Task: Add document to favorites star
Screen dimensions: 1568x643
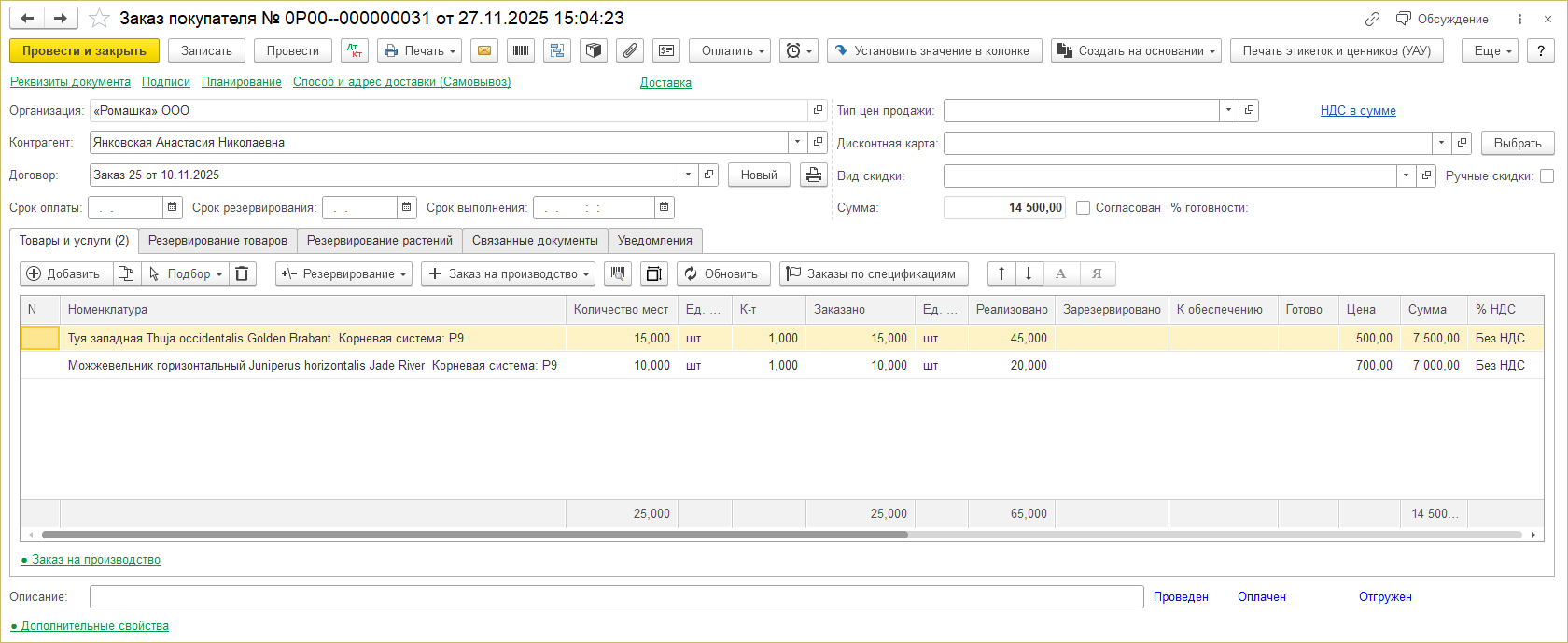Action: tap(99, 19)
